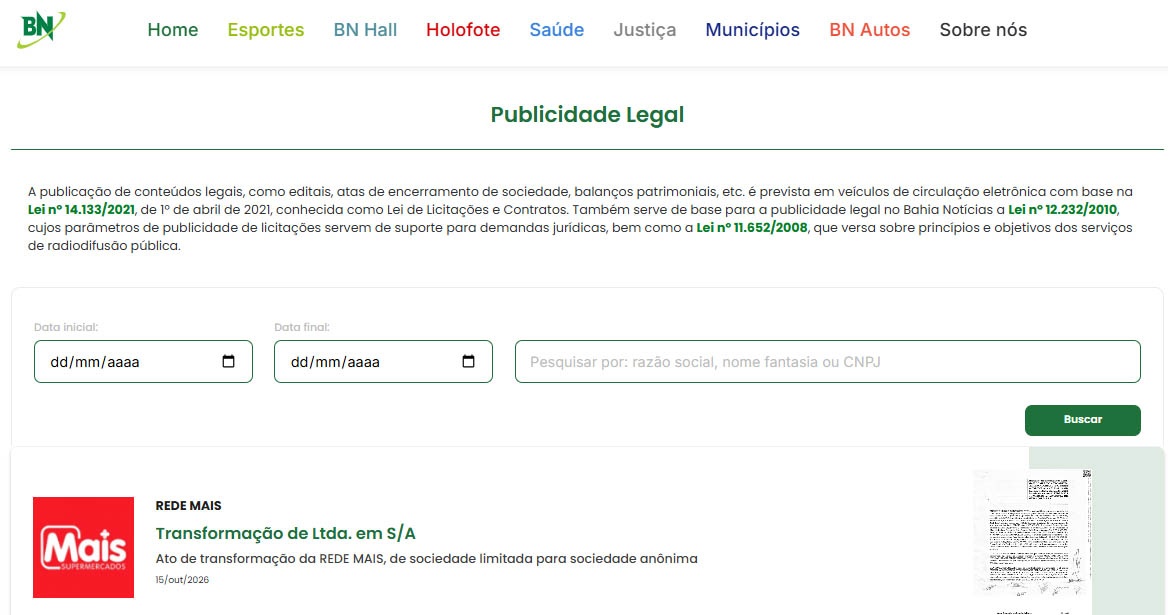This screenshot has height=615, width=1171.
Task: Open the Municípios section
Action: click(x=752, y=30)
